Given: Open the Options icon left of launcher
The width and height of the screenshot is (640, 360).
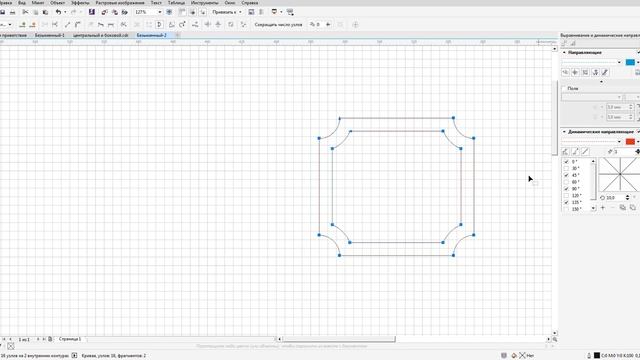Looking at the screenshot, I should [x=274, y=12].
